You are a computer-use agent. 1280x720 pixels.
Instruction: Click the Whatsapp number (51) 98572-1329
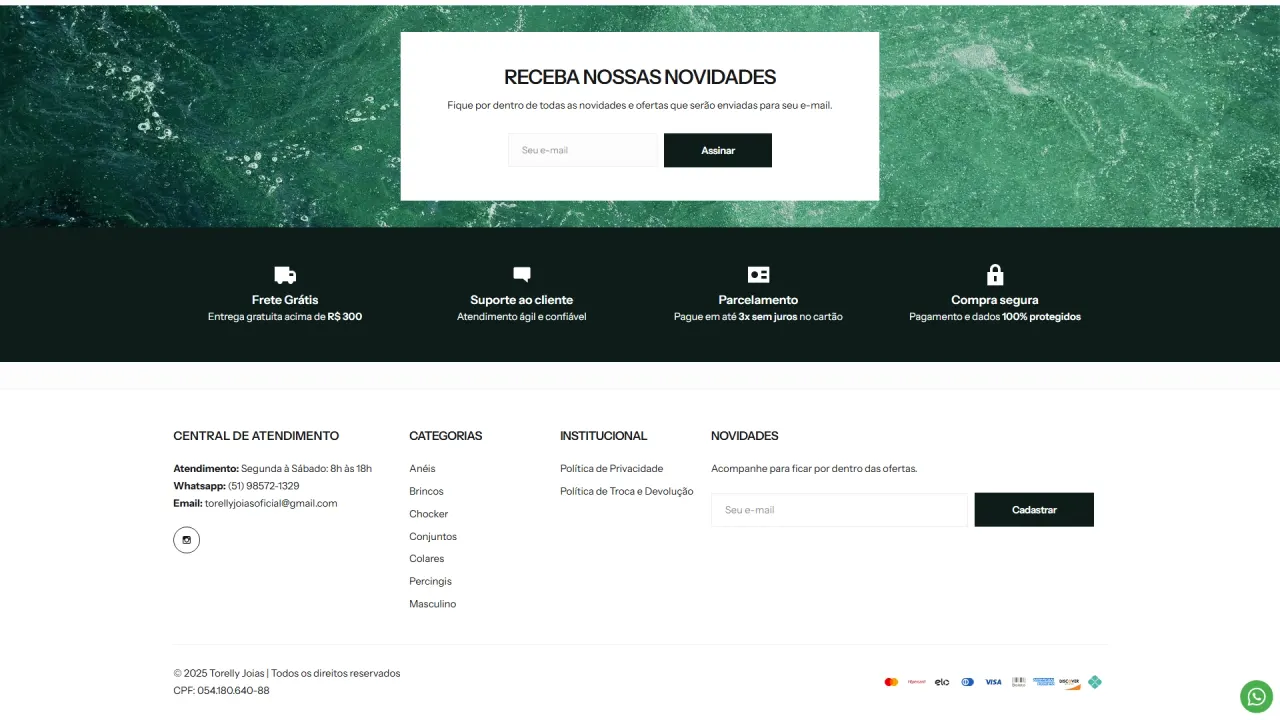[x=264, y=486]
